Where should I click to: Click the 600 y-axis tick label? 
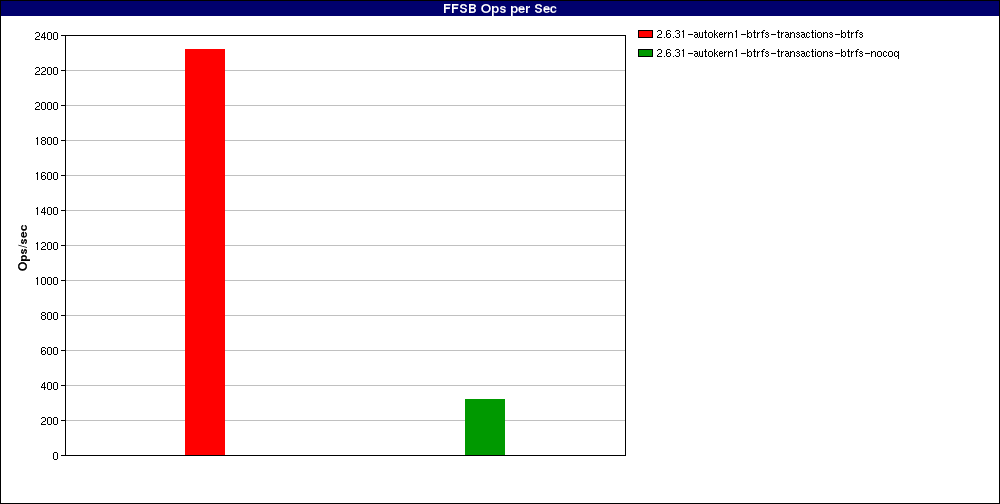[49, 351]
